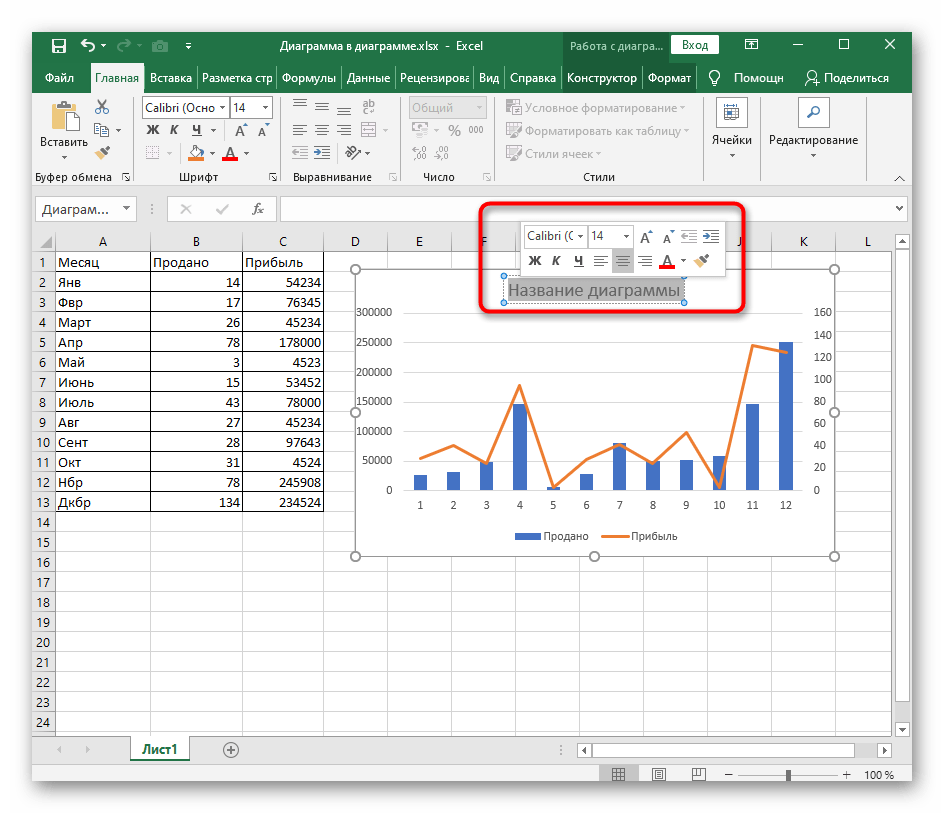Expand the formula bar chevron

tap(899, 208)
